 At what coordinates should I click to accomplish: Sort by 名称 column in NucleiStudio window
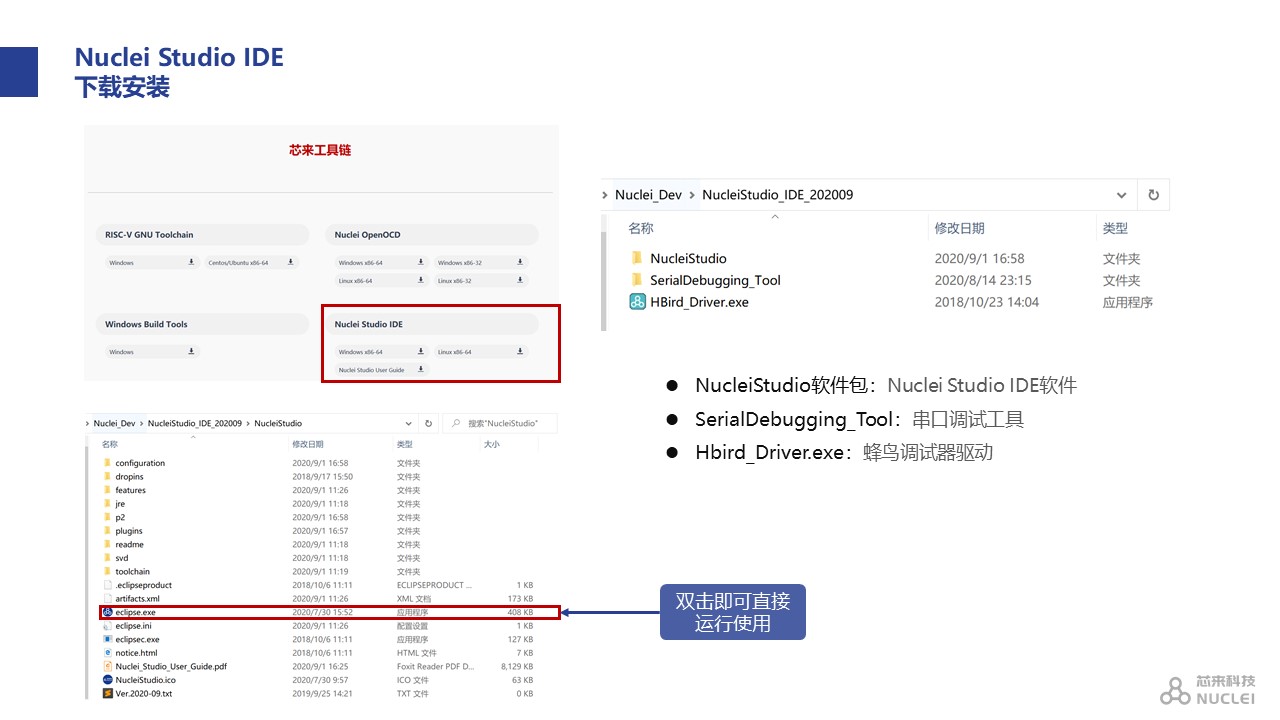[x=109, y=444]
